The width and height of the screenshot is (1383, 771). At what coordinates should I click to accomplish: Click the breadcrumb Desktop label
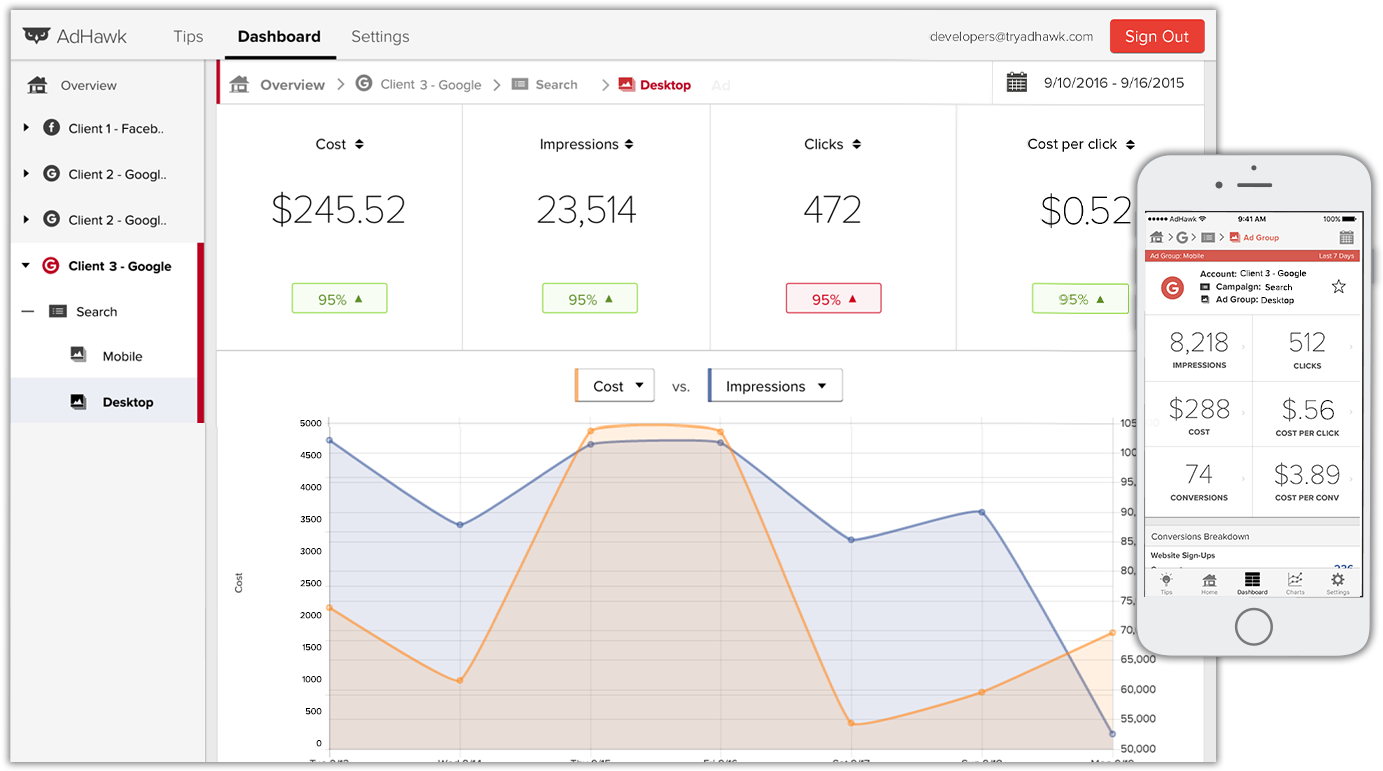click(665, 85)
